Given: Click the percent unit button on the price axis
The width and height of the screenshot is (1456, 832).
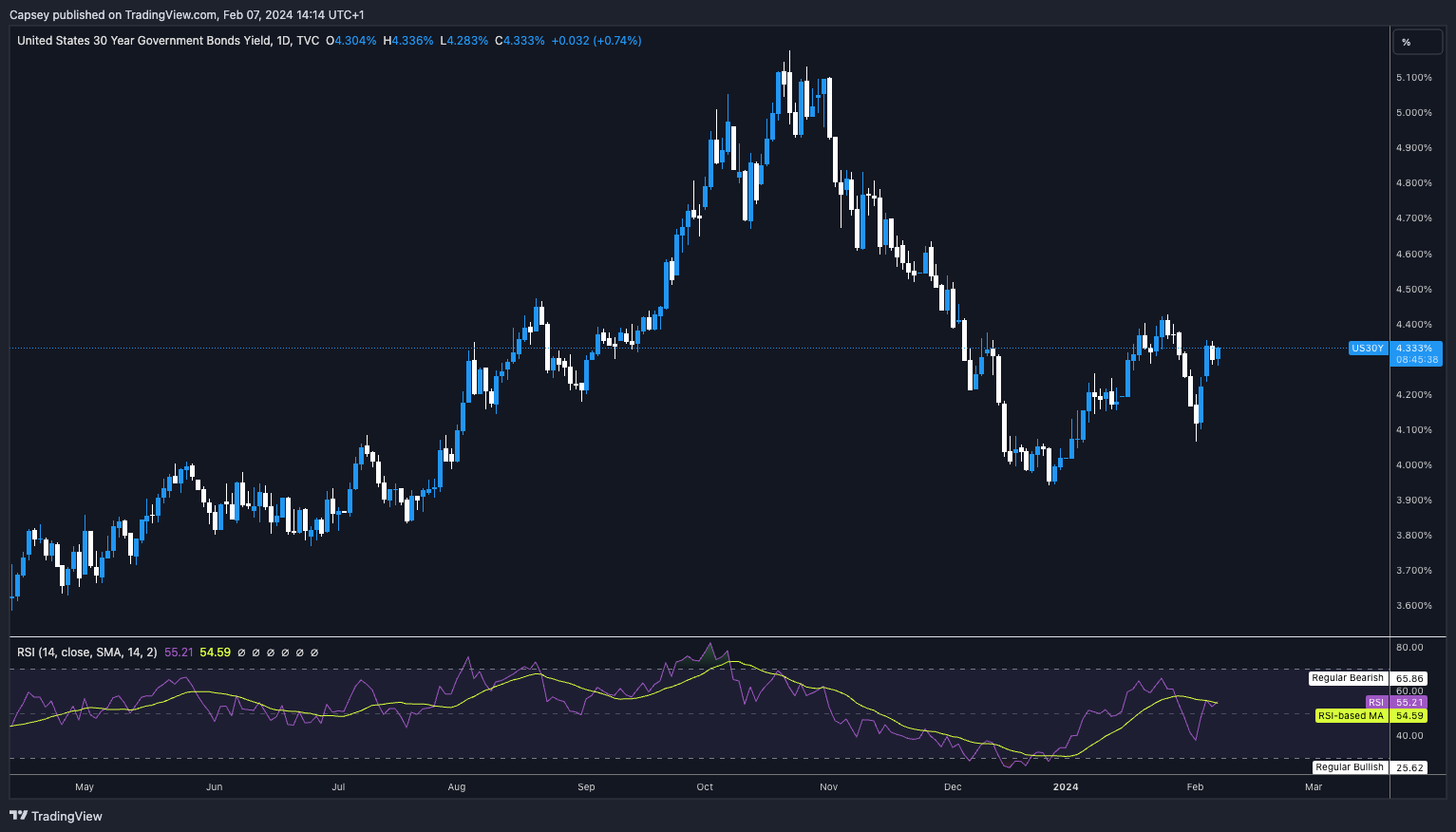Looking at the screenshot, I should click(1406, 42).
